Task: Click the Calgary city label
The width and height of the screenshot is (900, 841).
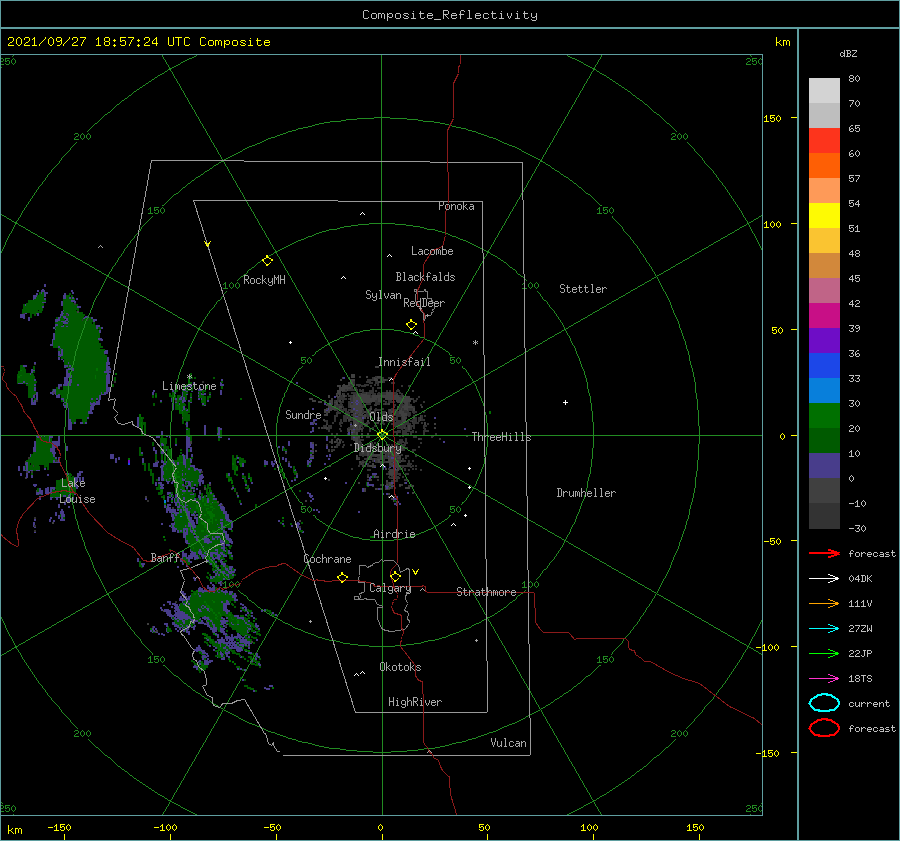Action: (x=390, y=588)
